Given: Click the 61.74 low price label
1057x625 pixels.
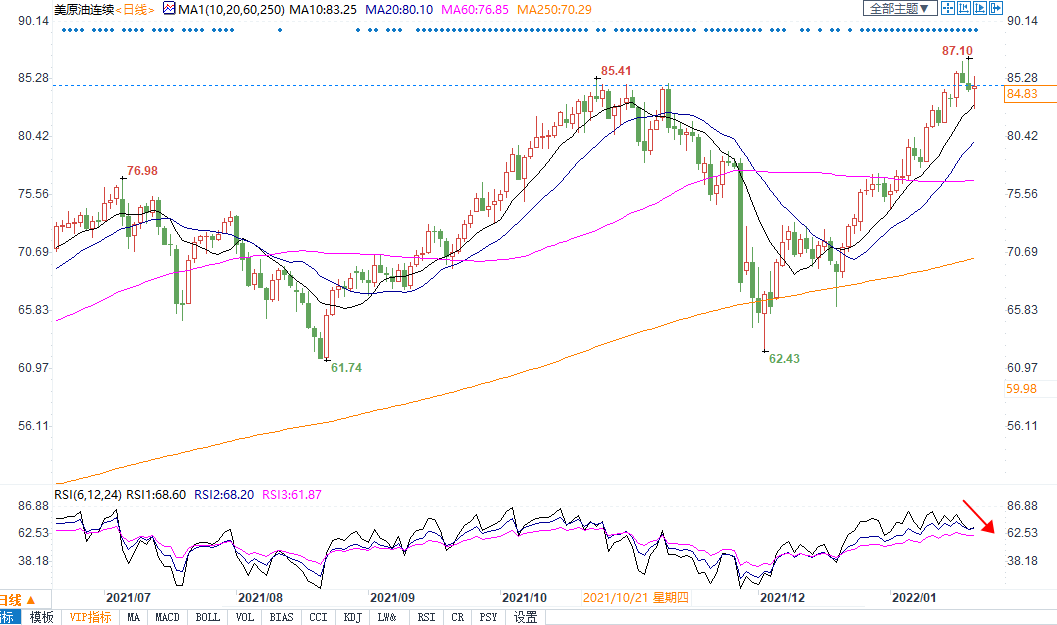Looking at the screenshot, I should pyautogui.click(x=346, y=368).
